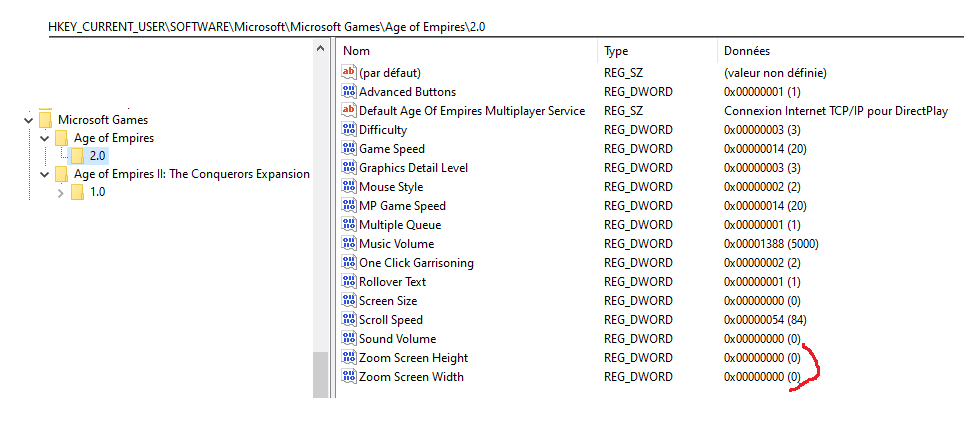Click the Type column header
Screen dimensions: 968x439
(x=616, y=50)
